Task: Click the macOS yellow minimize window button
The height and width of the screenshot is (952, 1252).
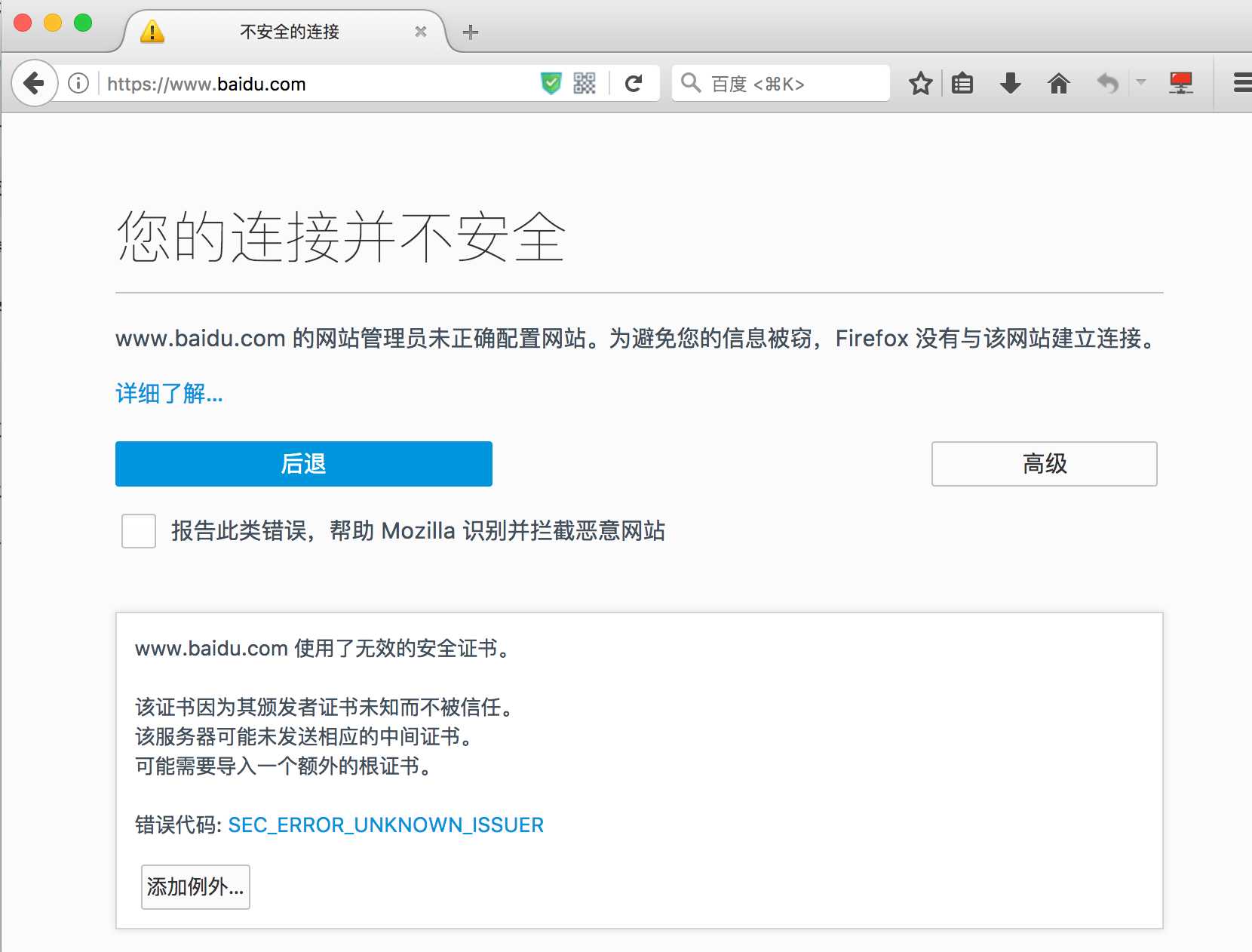Action: (53, 23)
